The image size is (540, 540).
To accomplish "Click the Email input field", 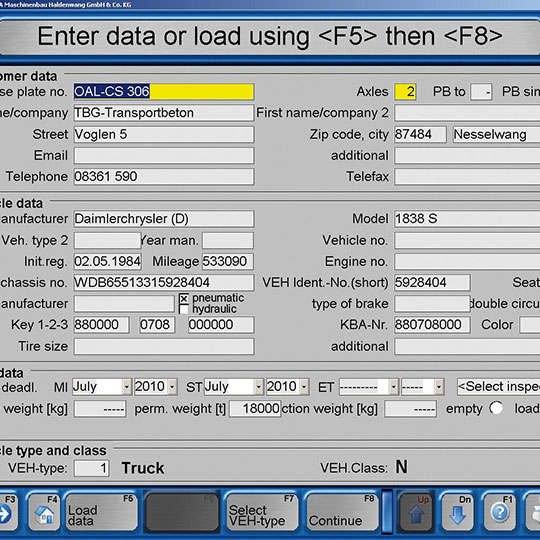I will pos(164,156).
